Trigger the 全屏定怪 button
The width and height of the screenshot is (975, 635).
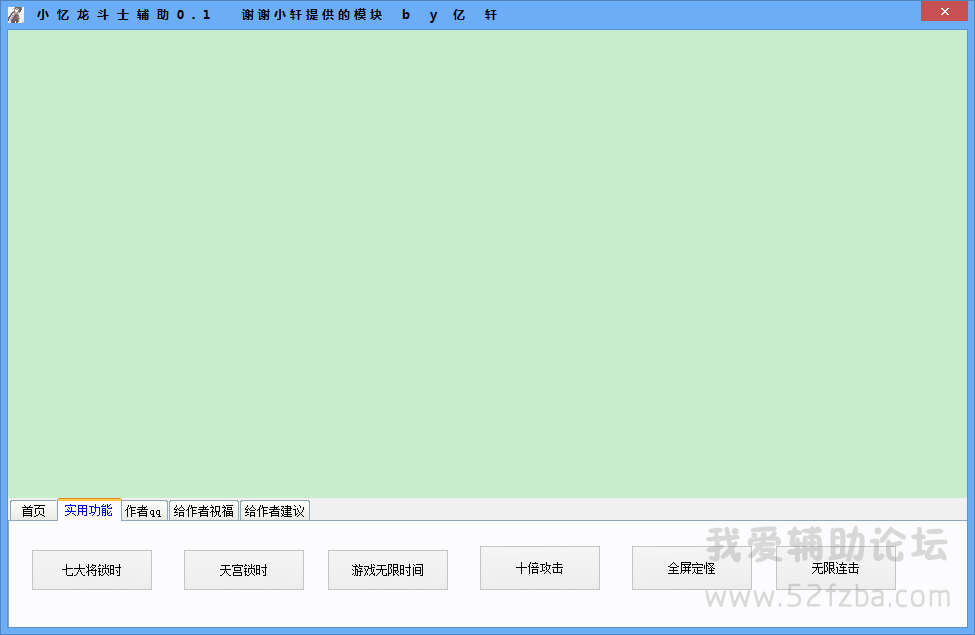click(x=692, y=568)
